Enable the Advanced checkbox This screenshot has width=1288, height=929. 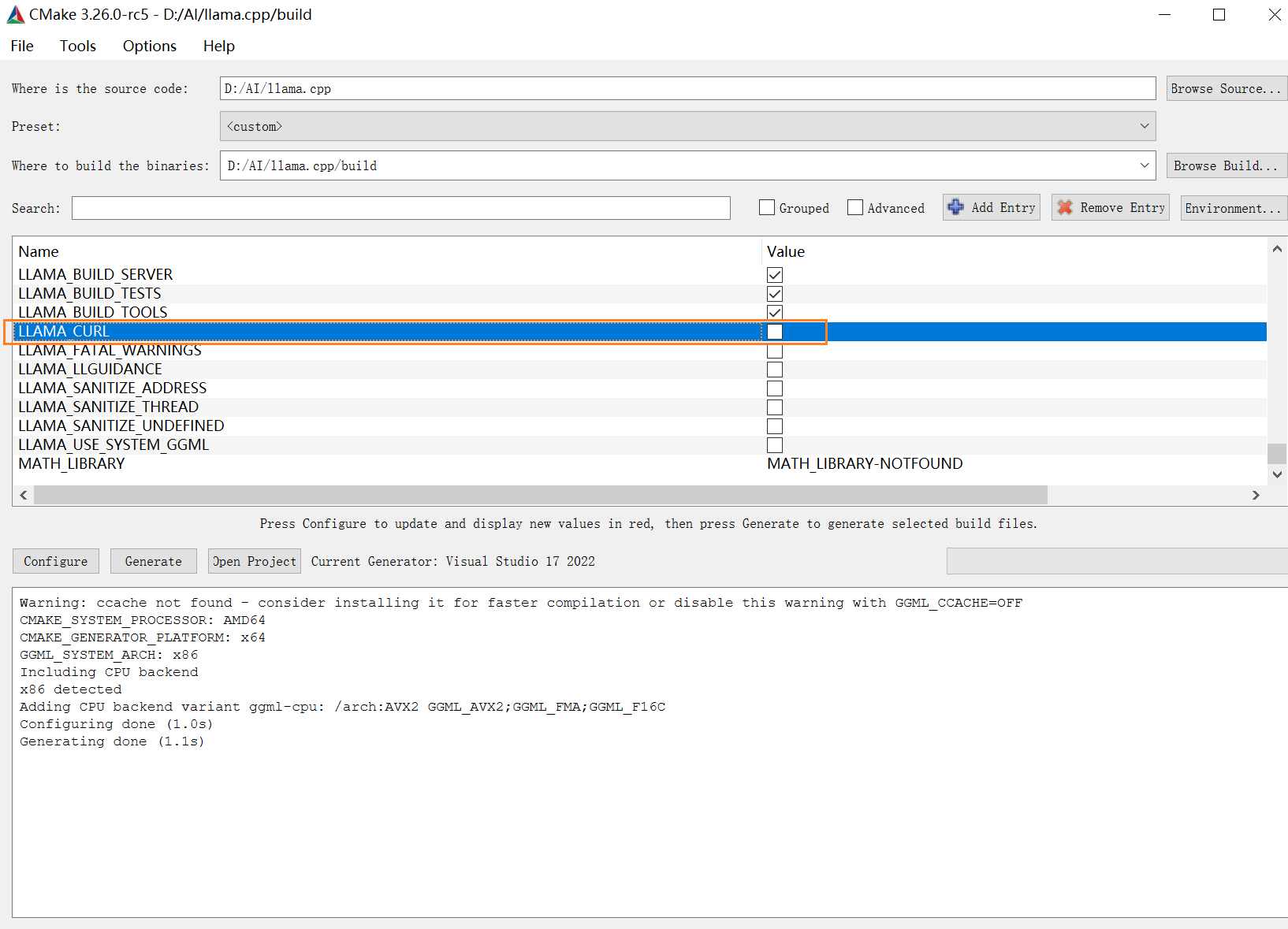tap(855, 207)
